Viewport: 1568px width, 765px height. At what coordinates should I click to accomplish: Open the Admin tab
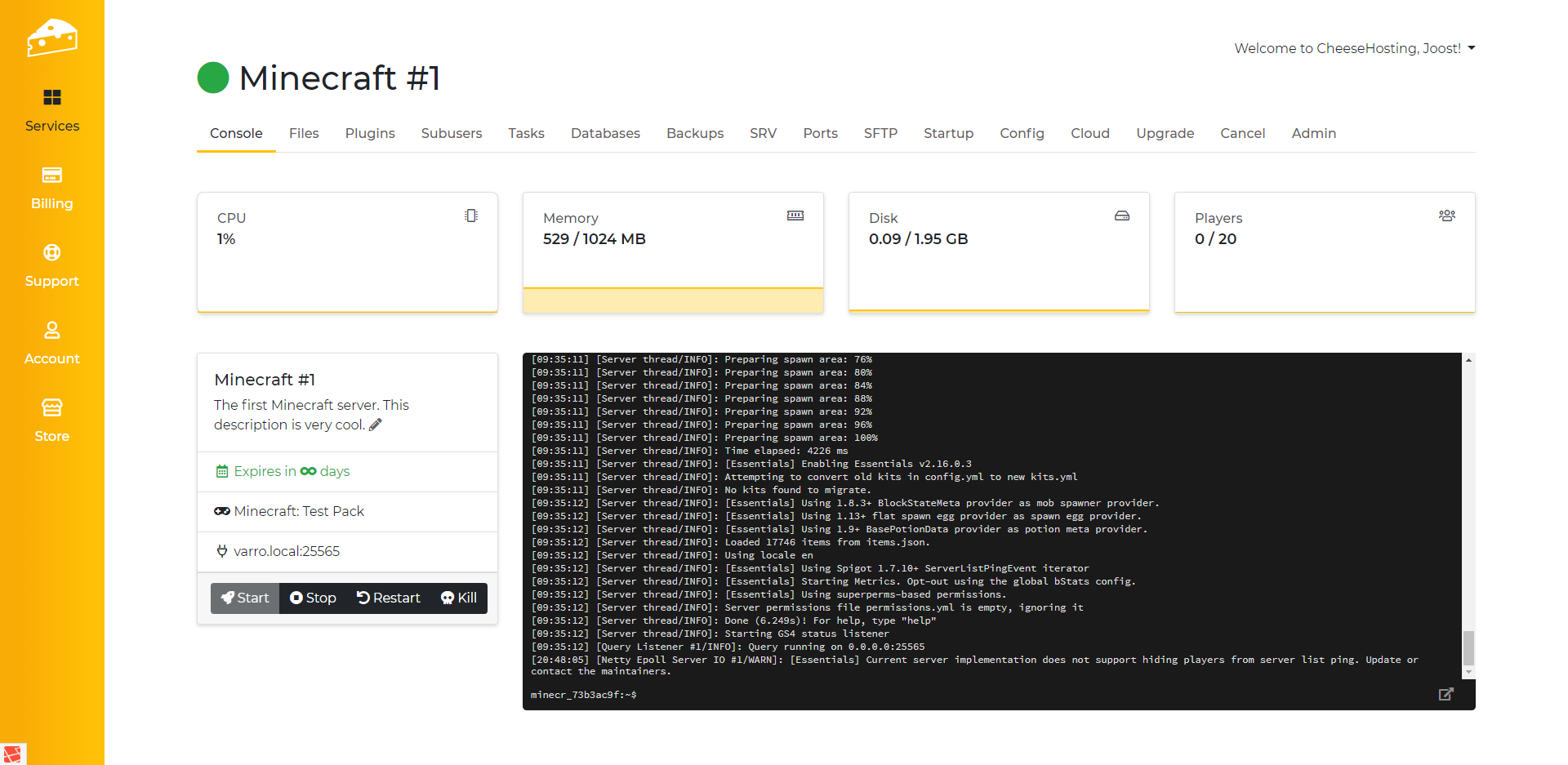pyautogui.click(x=1313, y=133)
